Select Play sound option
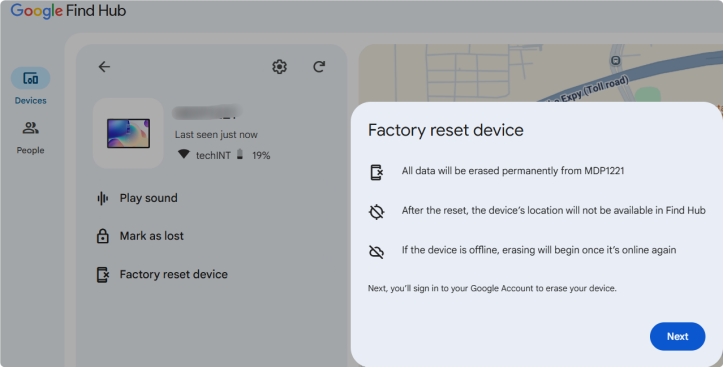 pos(138,198)
